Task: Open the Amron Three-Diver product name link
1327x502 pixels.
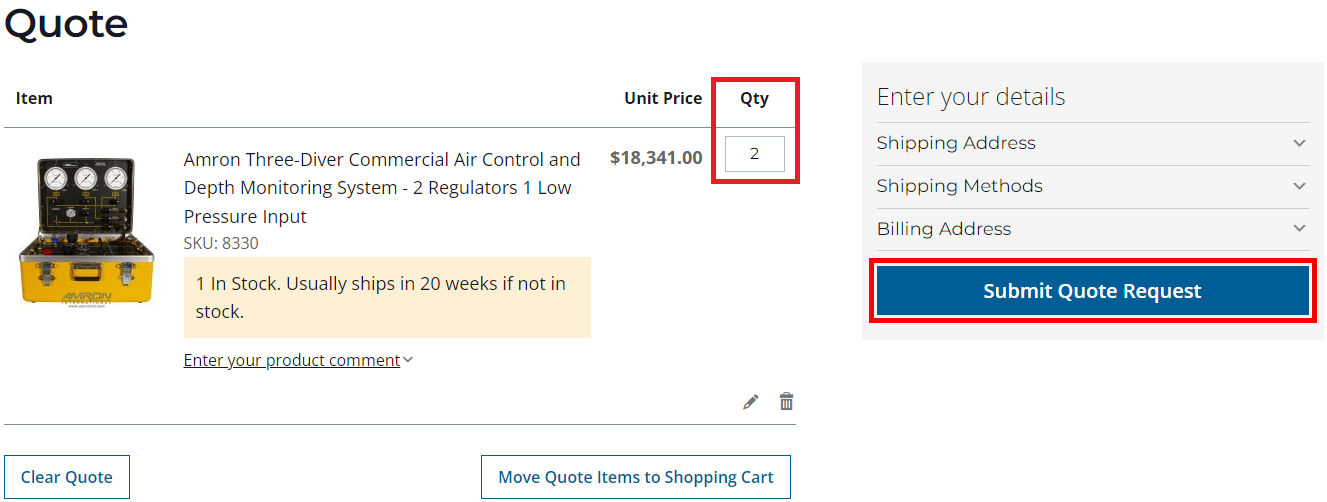Action: point(382,188)
